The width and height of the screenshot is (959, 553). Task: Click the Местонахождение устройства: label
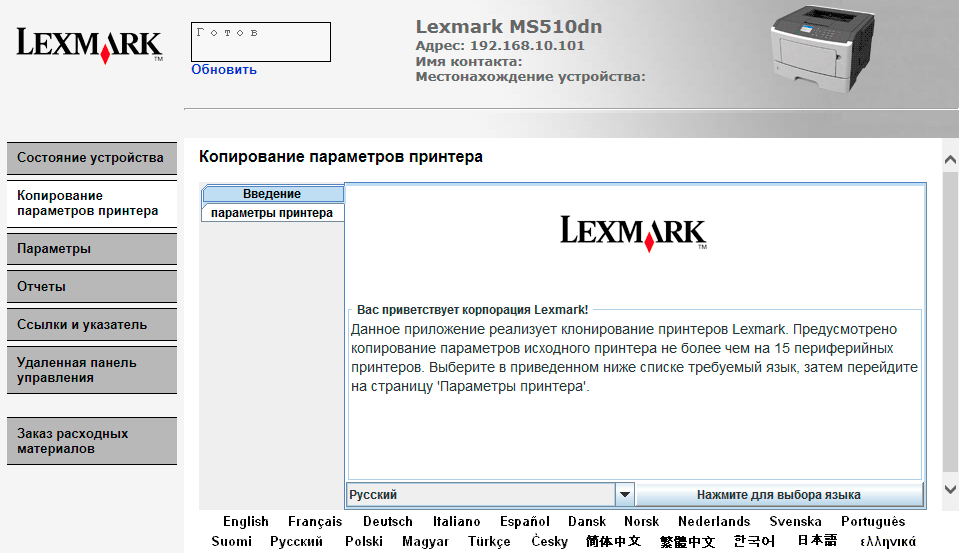pos(531,76)
